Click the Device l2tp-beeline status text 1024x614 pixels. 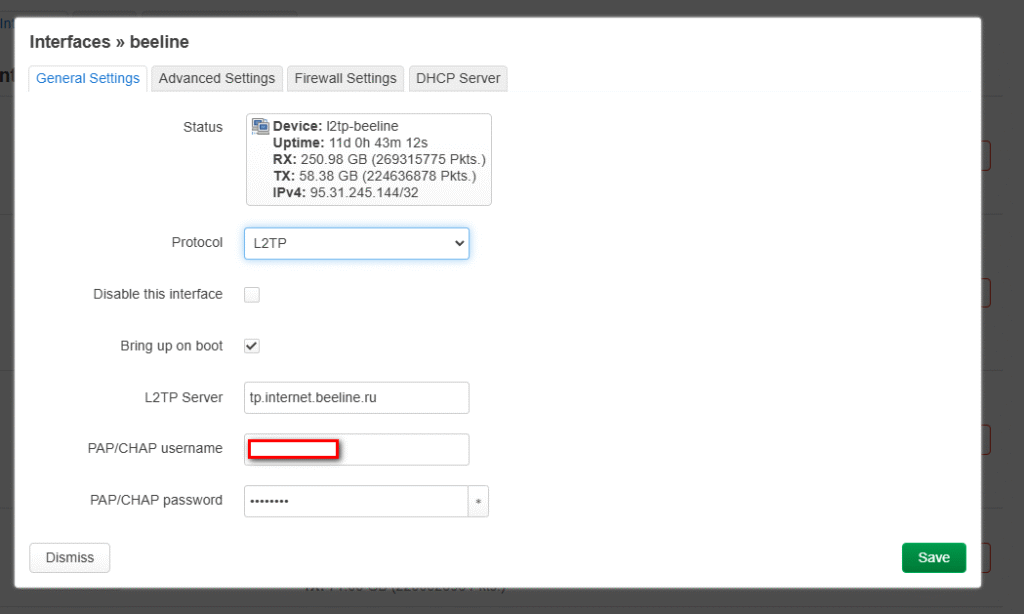336,126
